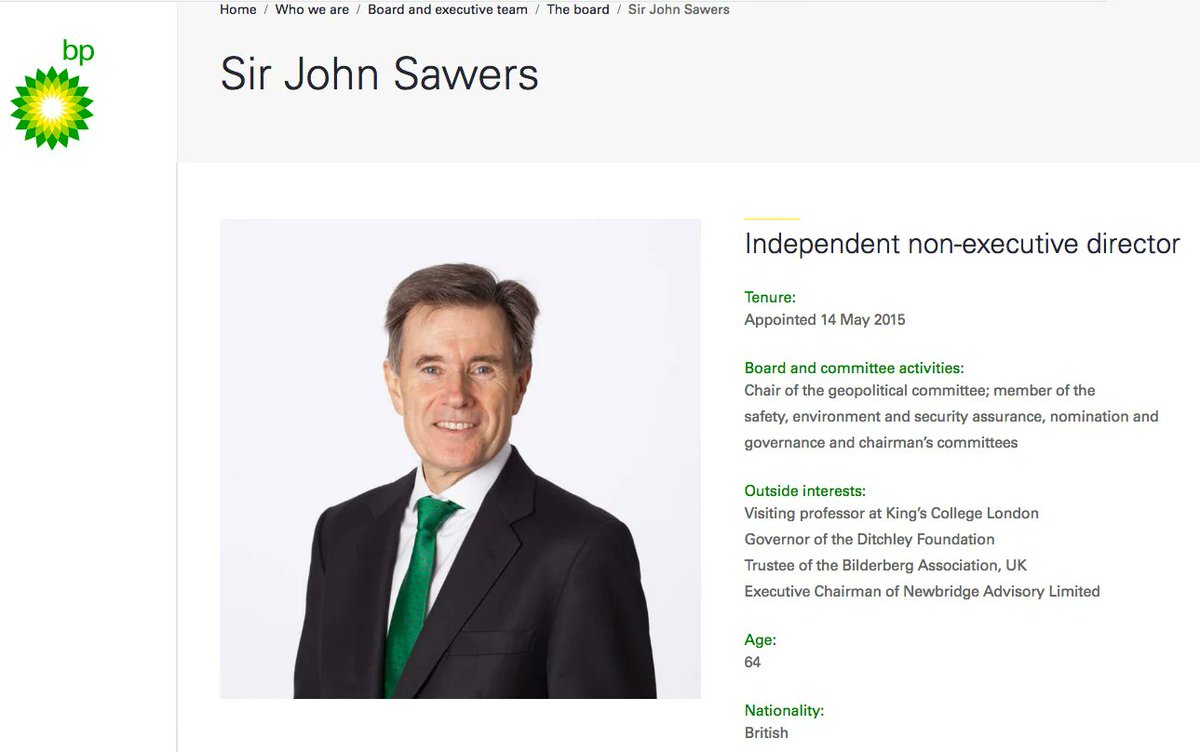Viewport: 1200px width, 752px height.
Task: Click the director's portrait photo
Action: pos(460,459)
